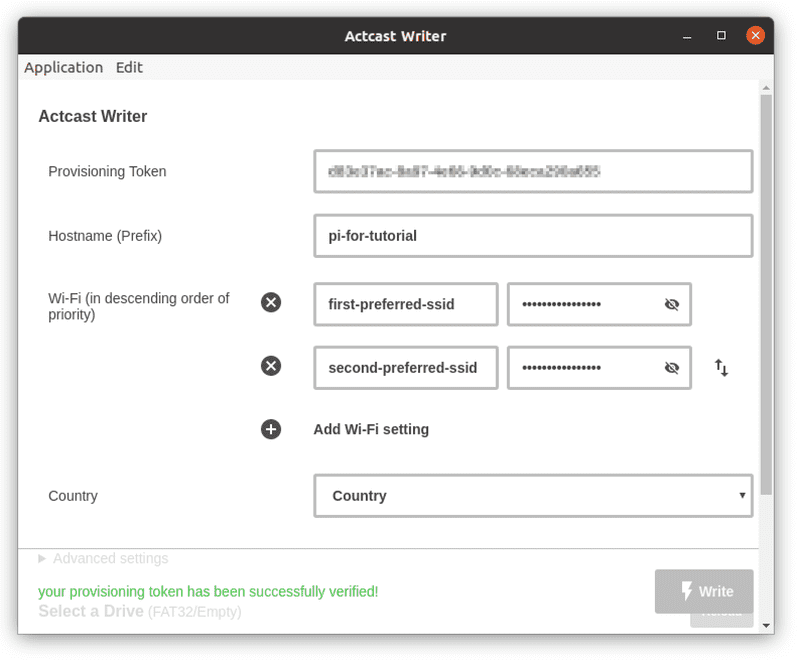Remove the second-preferred-ssid Wi-Fi entry
800x660 pixels.
pyautogui.click(x=271, y=367)
